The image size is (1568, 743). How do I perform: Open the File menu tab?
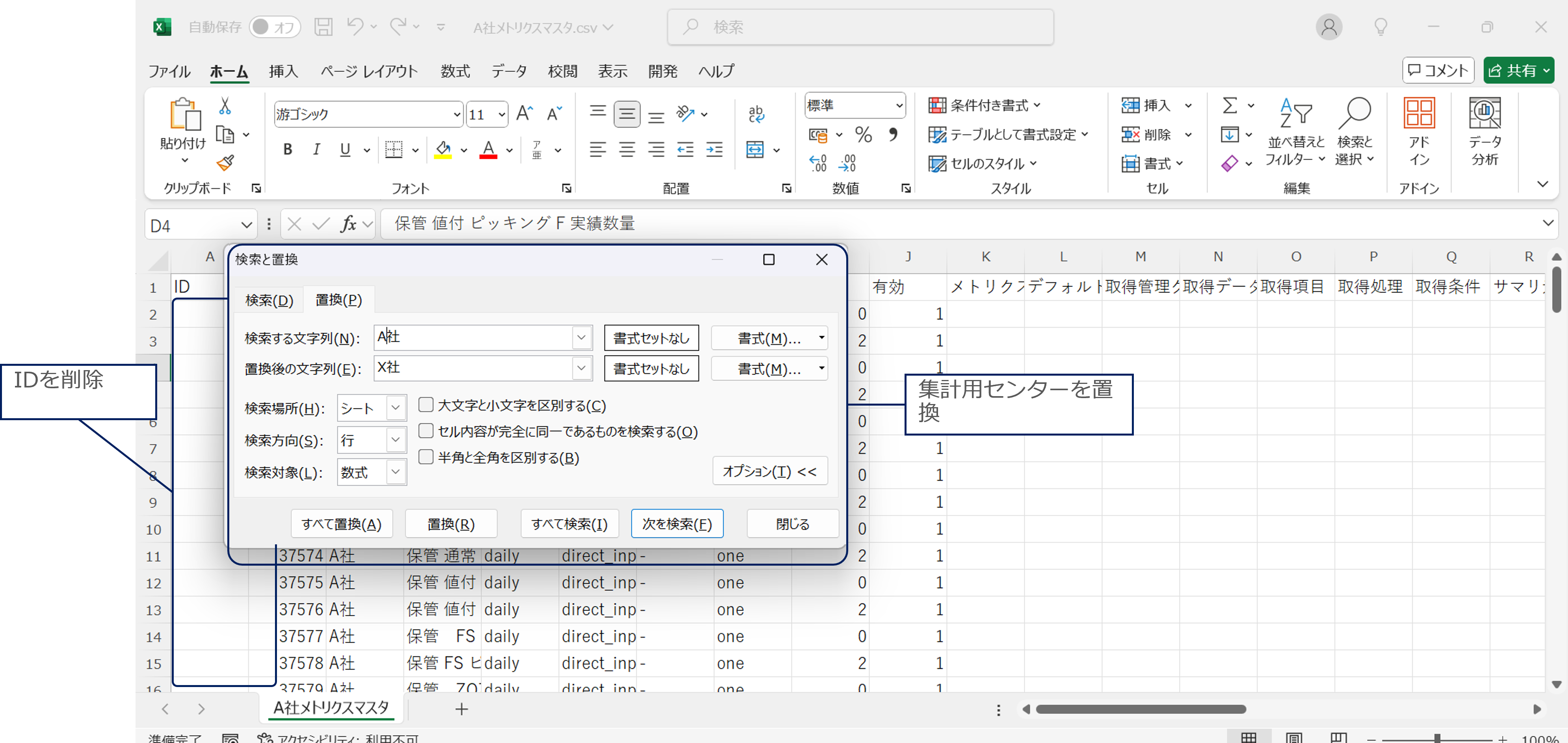[x=169, y=71]
